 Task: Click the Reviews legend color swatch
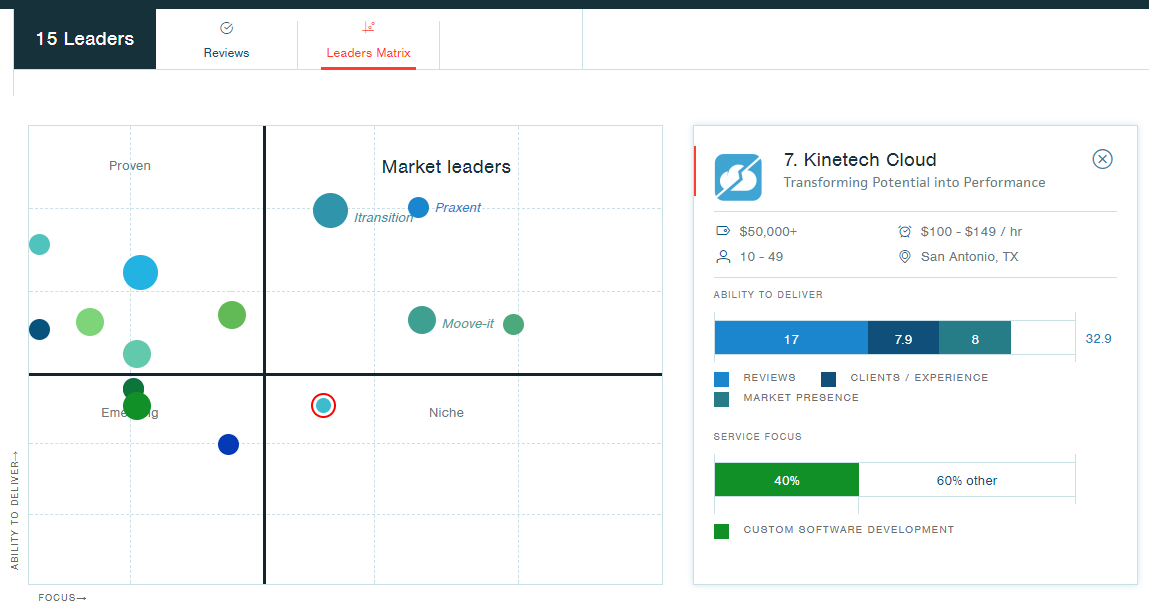(x=722, y=379)
